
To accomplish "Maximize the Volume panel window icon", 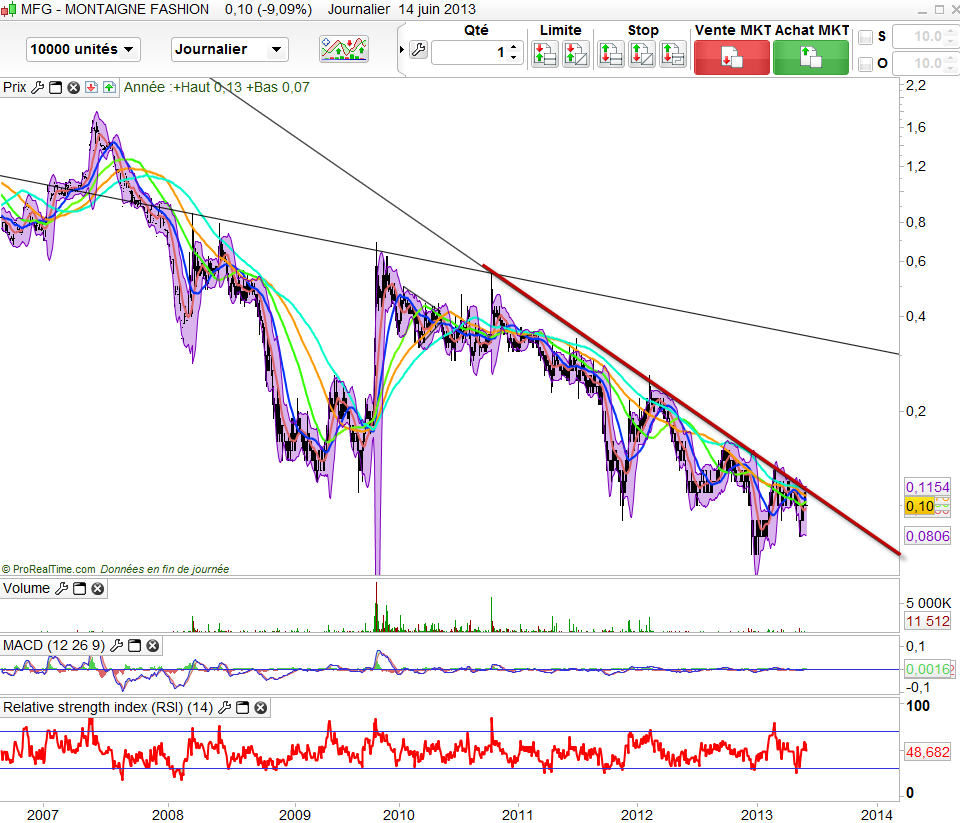I will coord(79,589).
